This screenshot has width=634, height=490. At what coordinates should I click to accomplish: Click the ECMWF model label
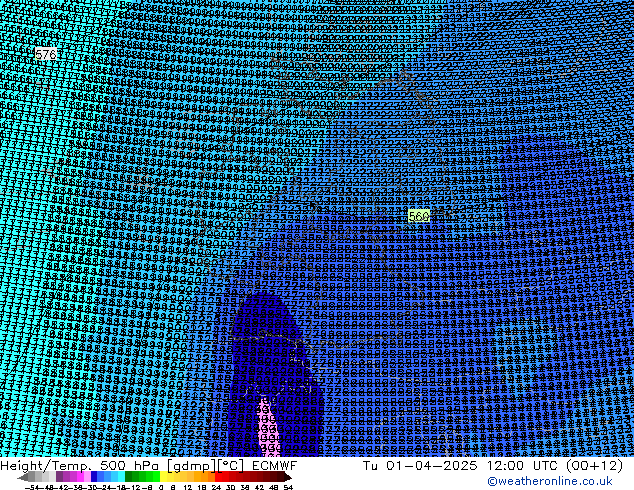pyautogui.click(x=275, y=465)
